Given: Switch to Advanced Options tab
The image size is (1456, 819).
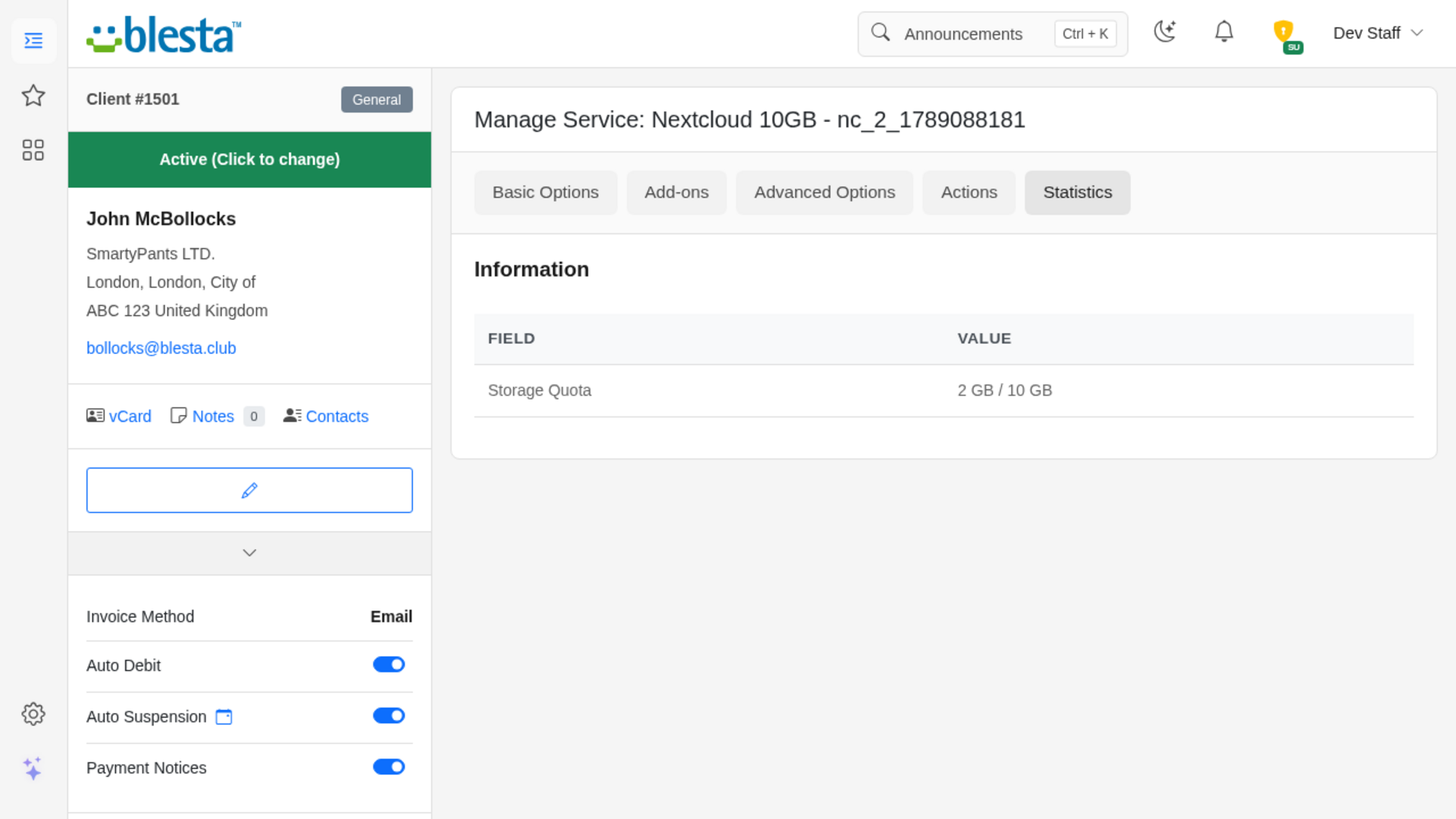Looking at the screenshot, I should point(824,193).
